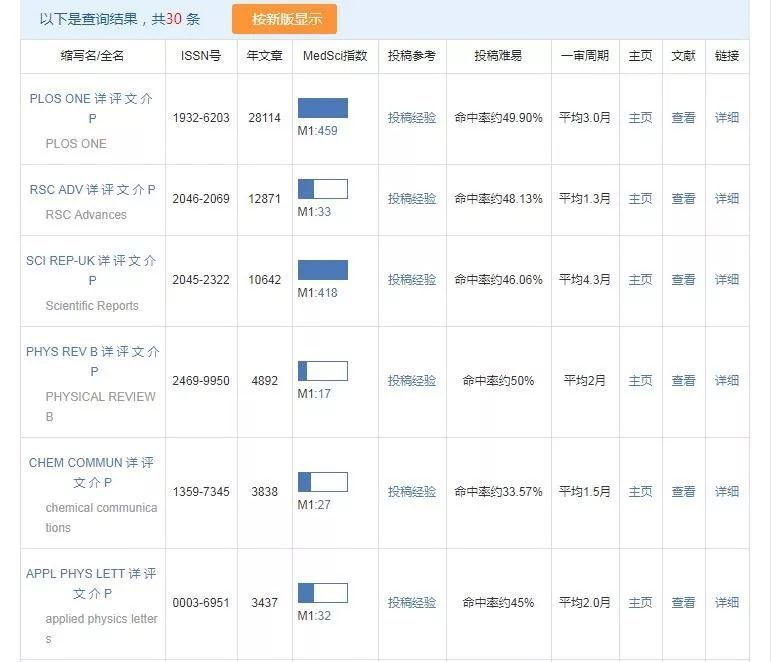The width and height of the screenshot is (773, 662).
Task: Open 投稿经验 for Chemical Communications
Action: point(412,491)
